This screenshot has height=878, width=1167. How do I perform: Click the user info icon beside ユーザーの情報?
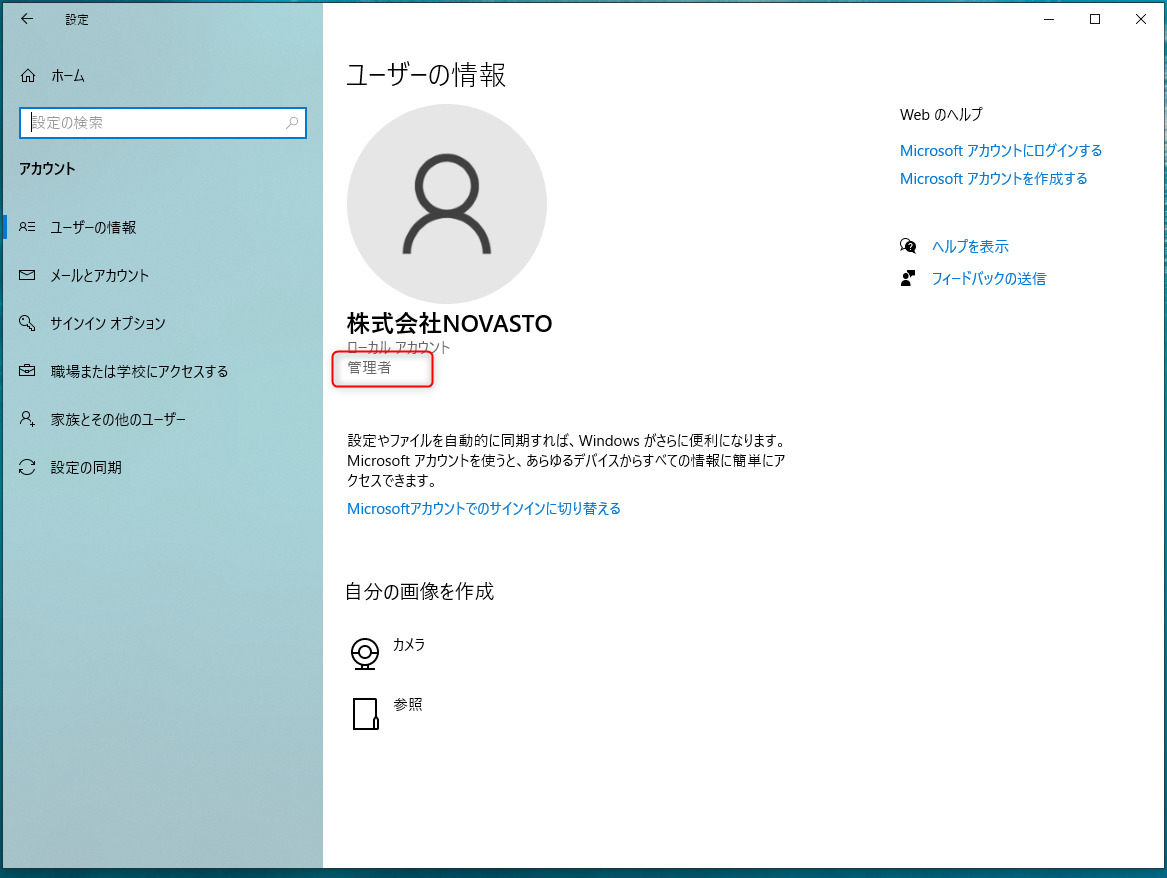(x=27, y=227)
